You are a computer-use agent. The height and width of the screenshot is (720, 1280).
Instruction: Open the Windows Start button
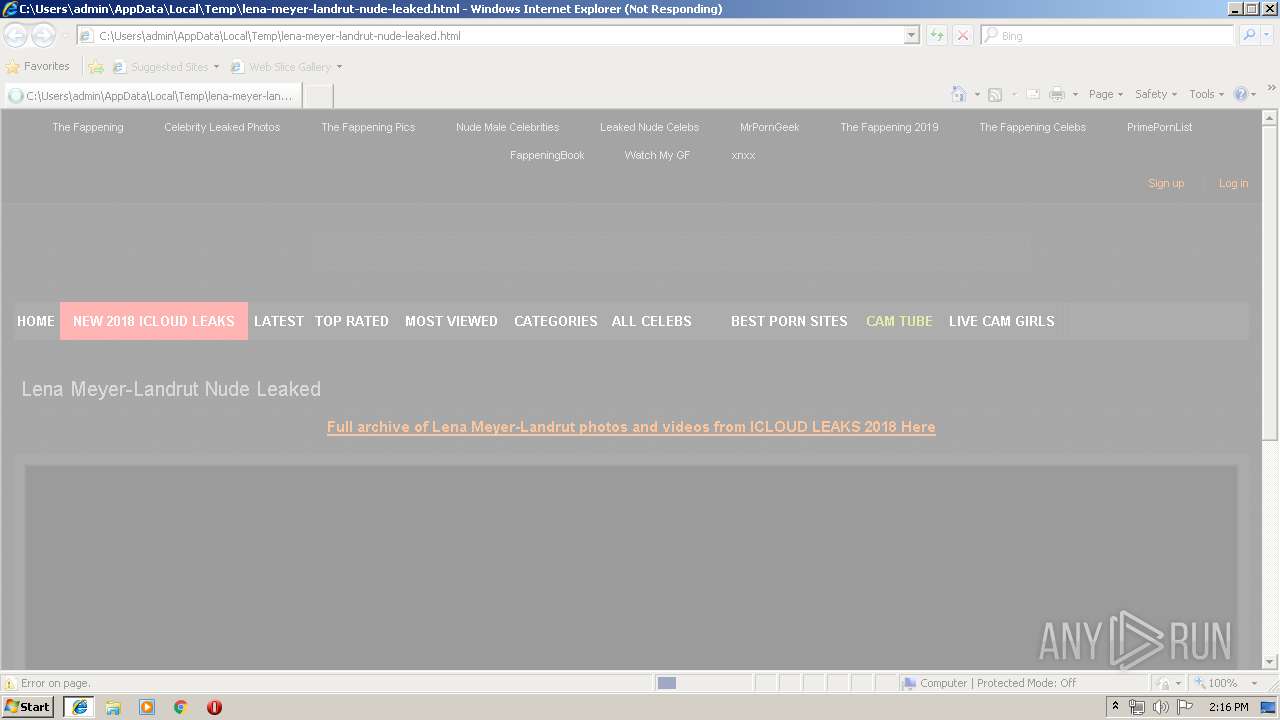click(28, 707)
